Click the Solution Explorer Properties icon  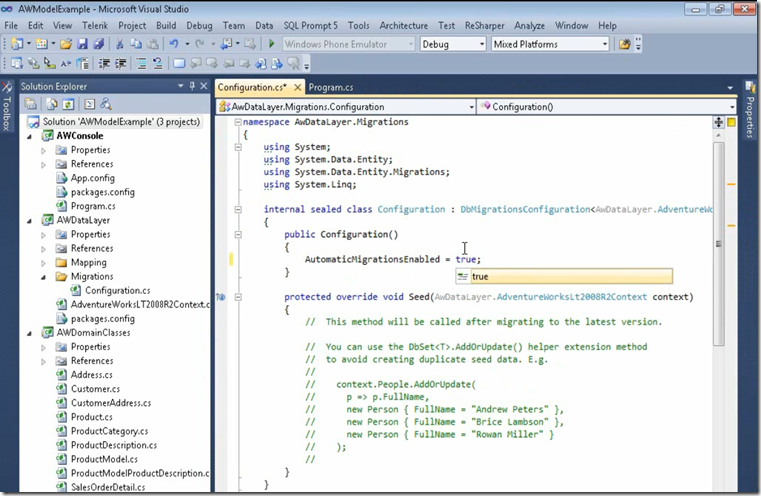pos(31,104)
